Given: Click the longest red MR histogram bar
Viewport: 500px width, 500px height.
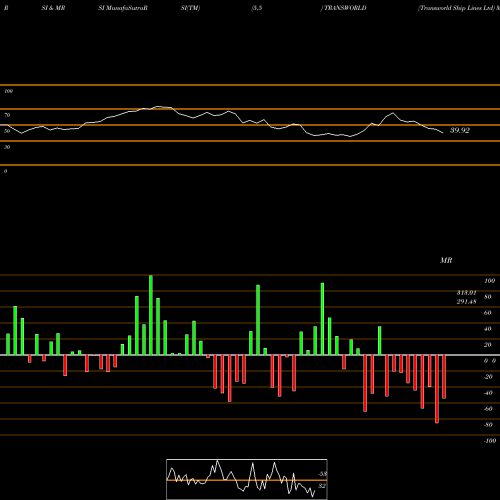Looking at the screenshot, I should tap(437, 389).
